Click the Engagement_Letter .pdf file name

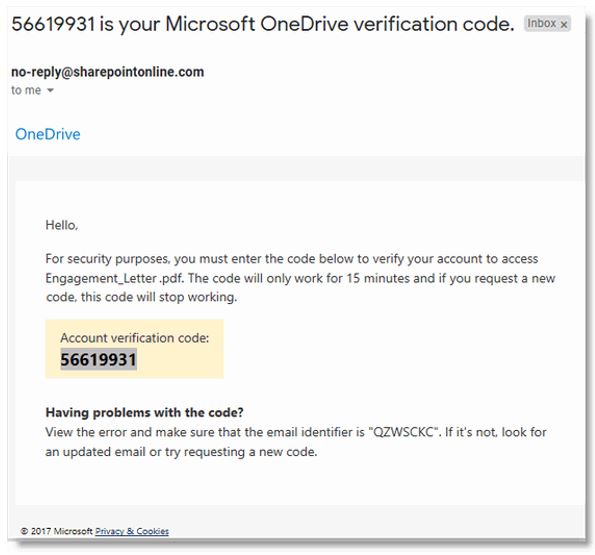pos(114,278)
